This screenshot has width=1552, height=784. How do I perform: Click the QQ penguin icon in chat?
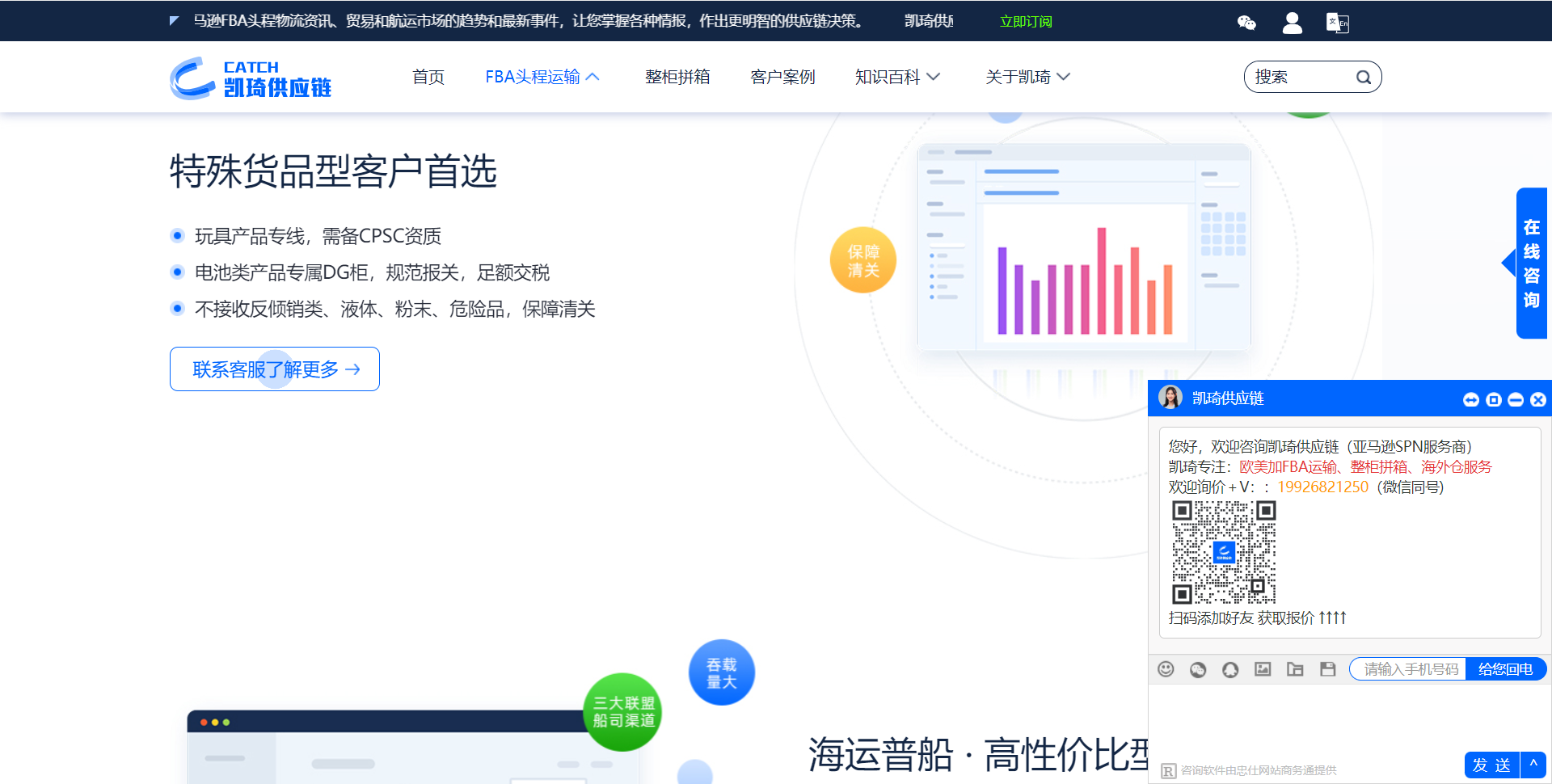coord(1230,669)
